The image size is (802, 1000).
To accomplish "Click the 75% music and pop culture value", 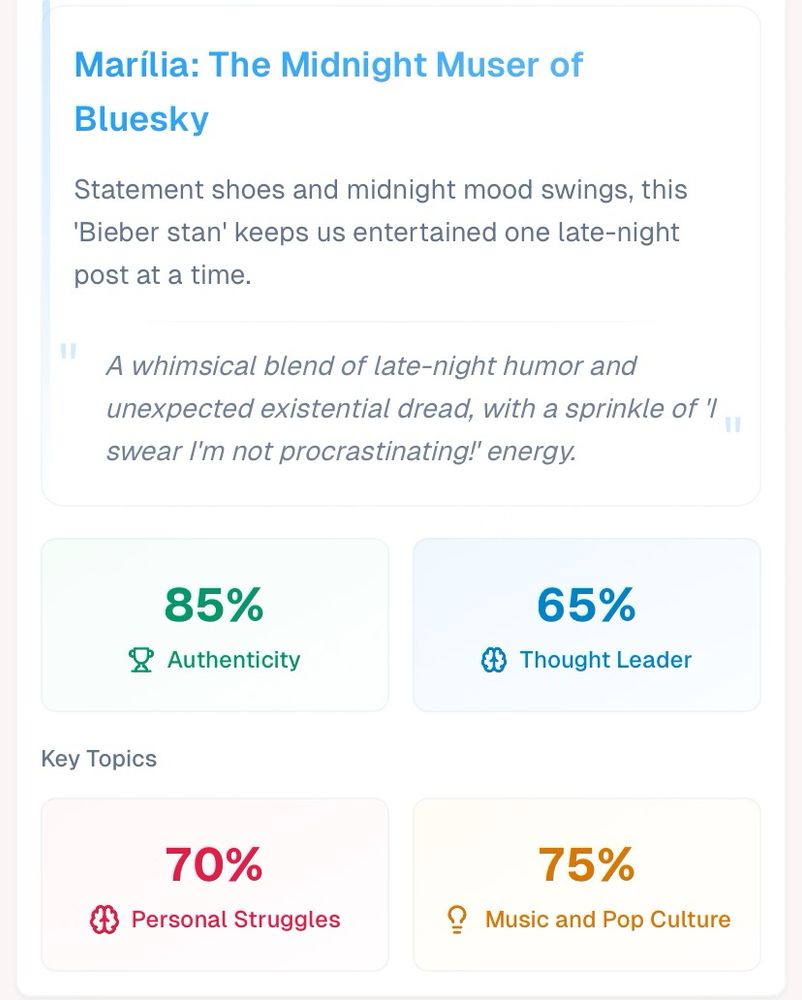I will coord(586,865).
